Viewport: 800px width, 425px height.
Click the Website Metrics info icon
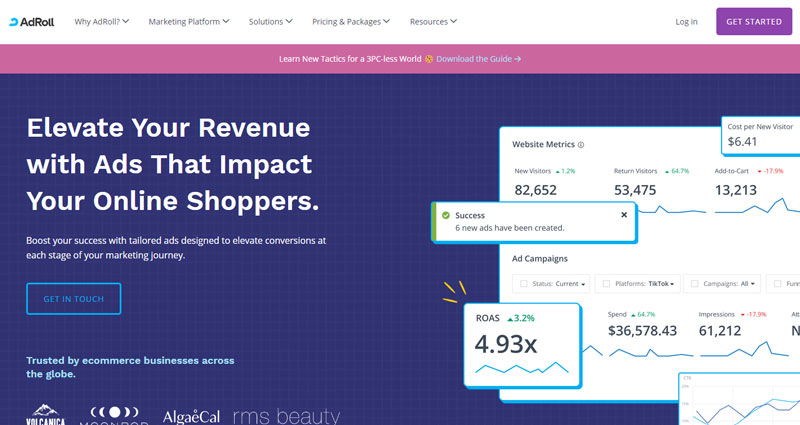[x=581, y=145]
